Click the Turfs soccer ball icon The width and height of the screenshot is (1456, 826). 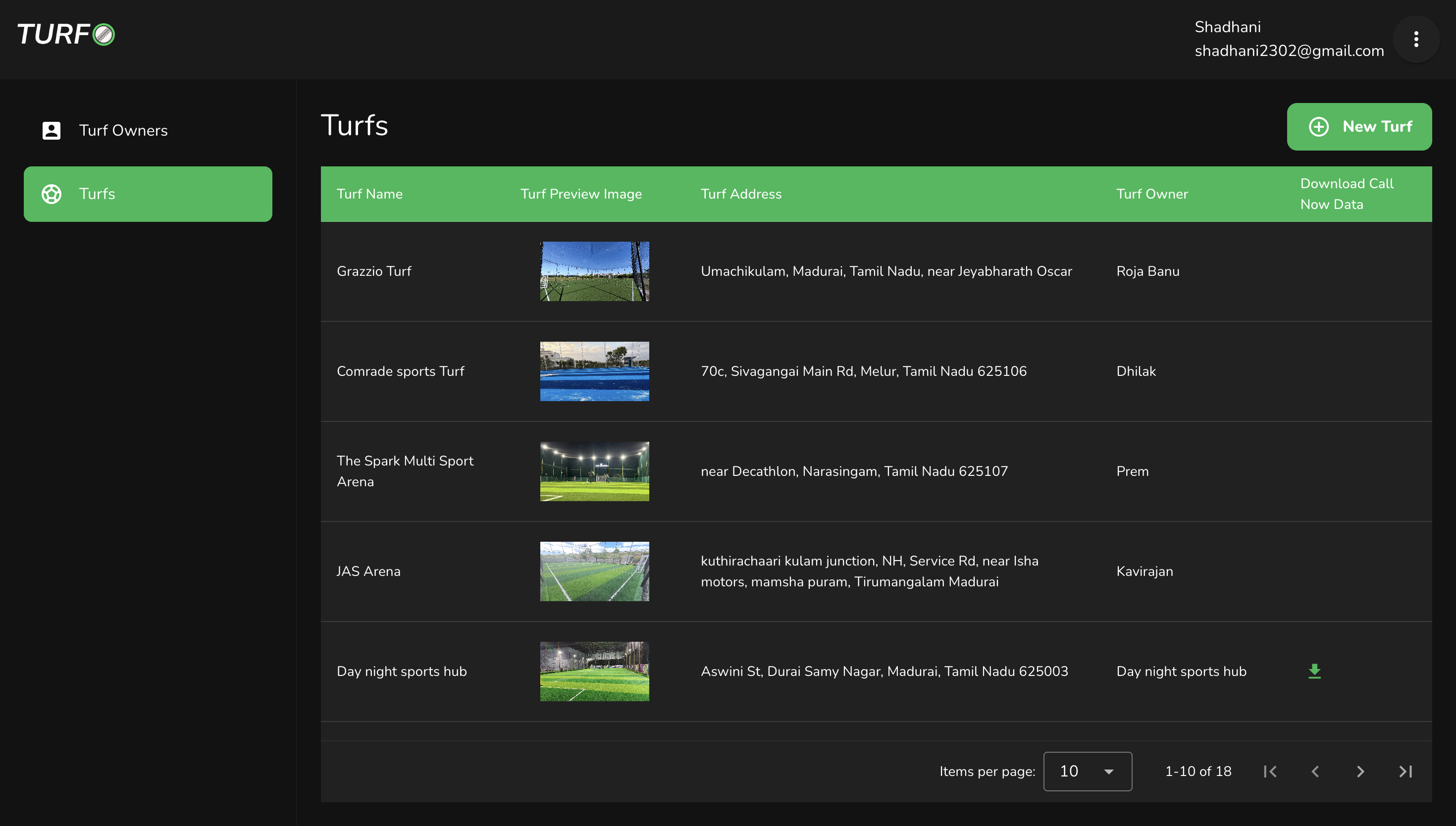pos(51,194)
